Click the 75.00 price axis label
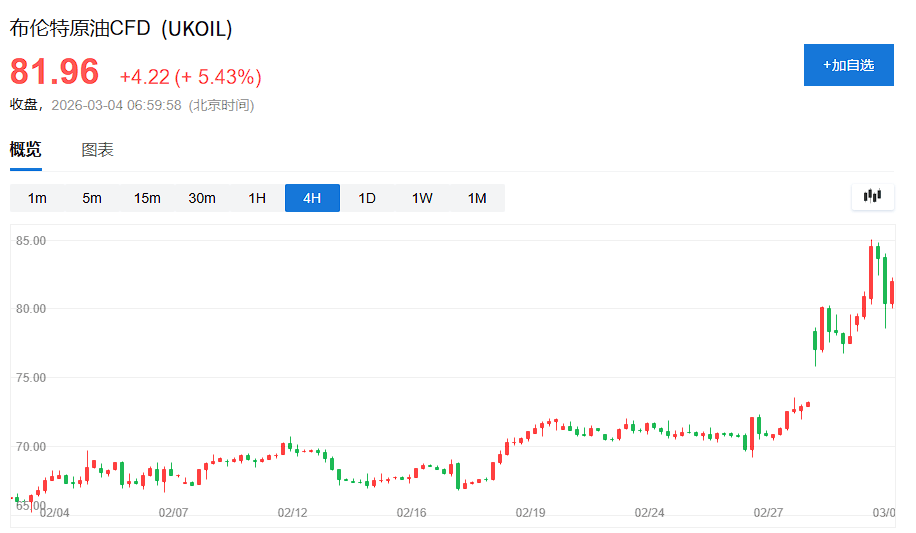This screenshot has height=533, width=916. point(30,378)
